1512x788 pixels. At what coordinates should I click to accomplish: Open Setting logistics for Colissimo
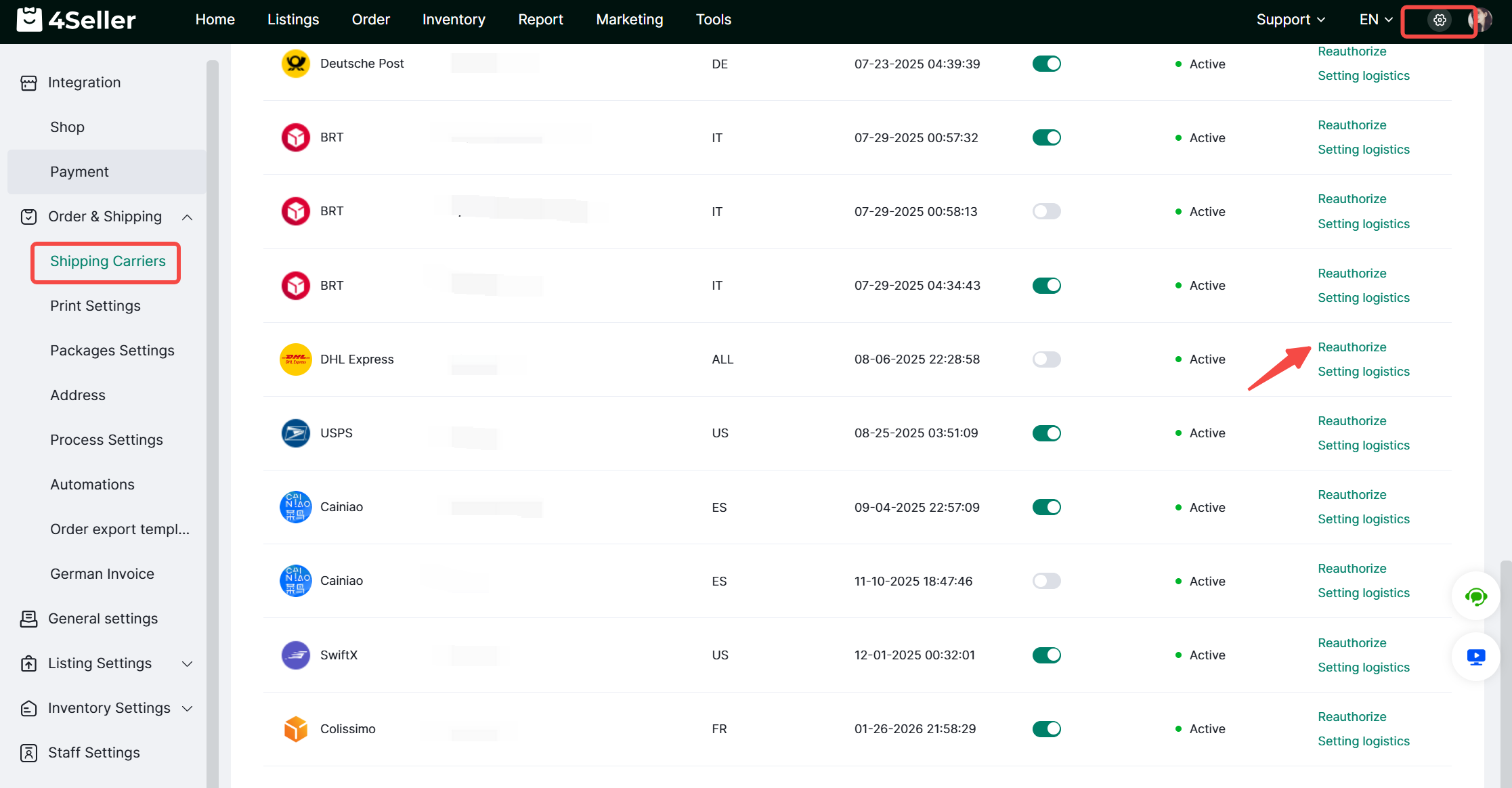click(x=1363, y=741)
